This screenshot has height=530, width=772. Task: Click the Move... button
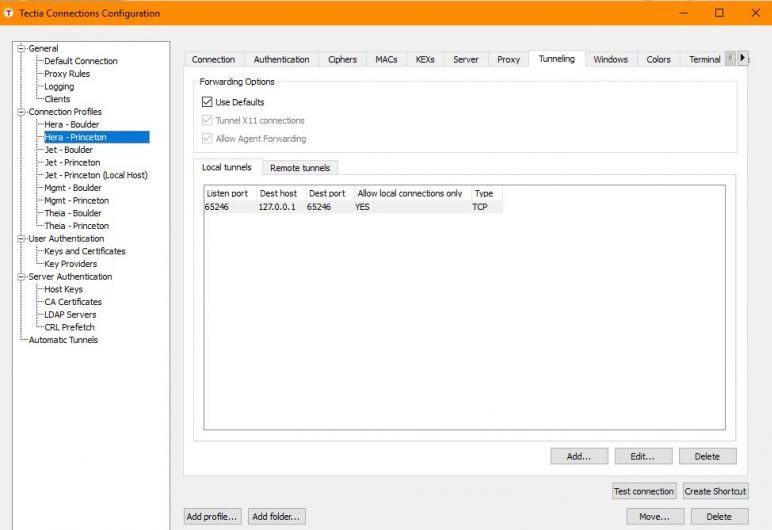click(655, 516)
